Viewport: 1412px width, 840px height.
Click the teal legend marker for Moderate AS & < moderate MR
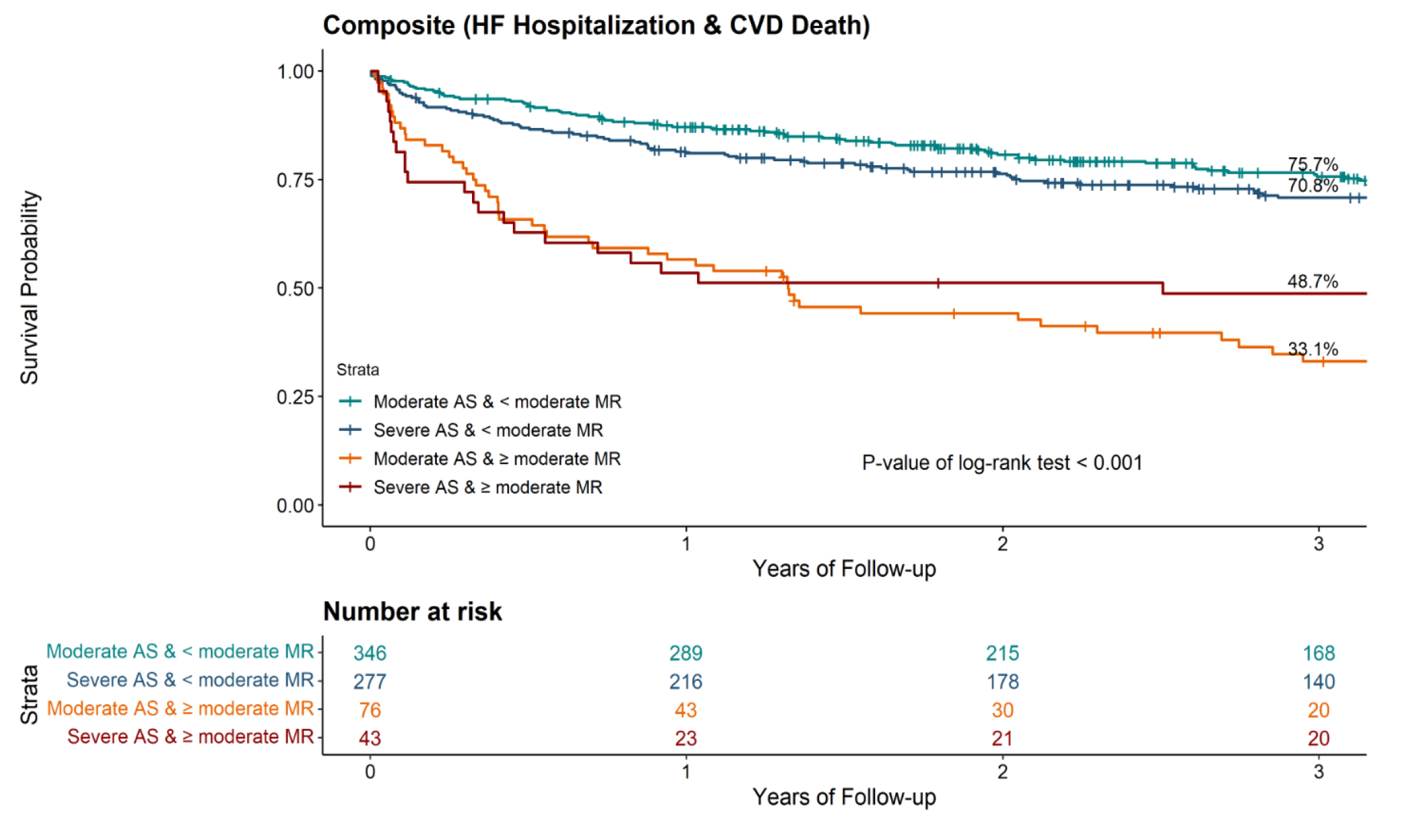(350, 401)
